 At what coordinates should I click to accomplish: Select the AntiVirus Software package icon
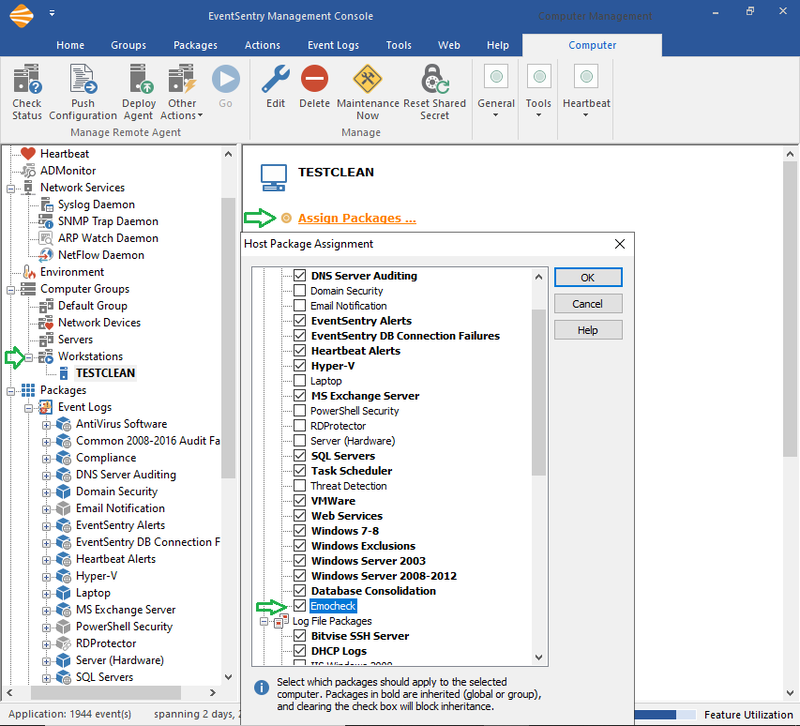63,424
